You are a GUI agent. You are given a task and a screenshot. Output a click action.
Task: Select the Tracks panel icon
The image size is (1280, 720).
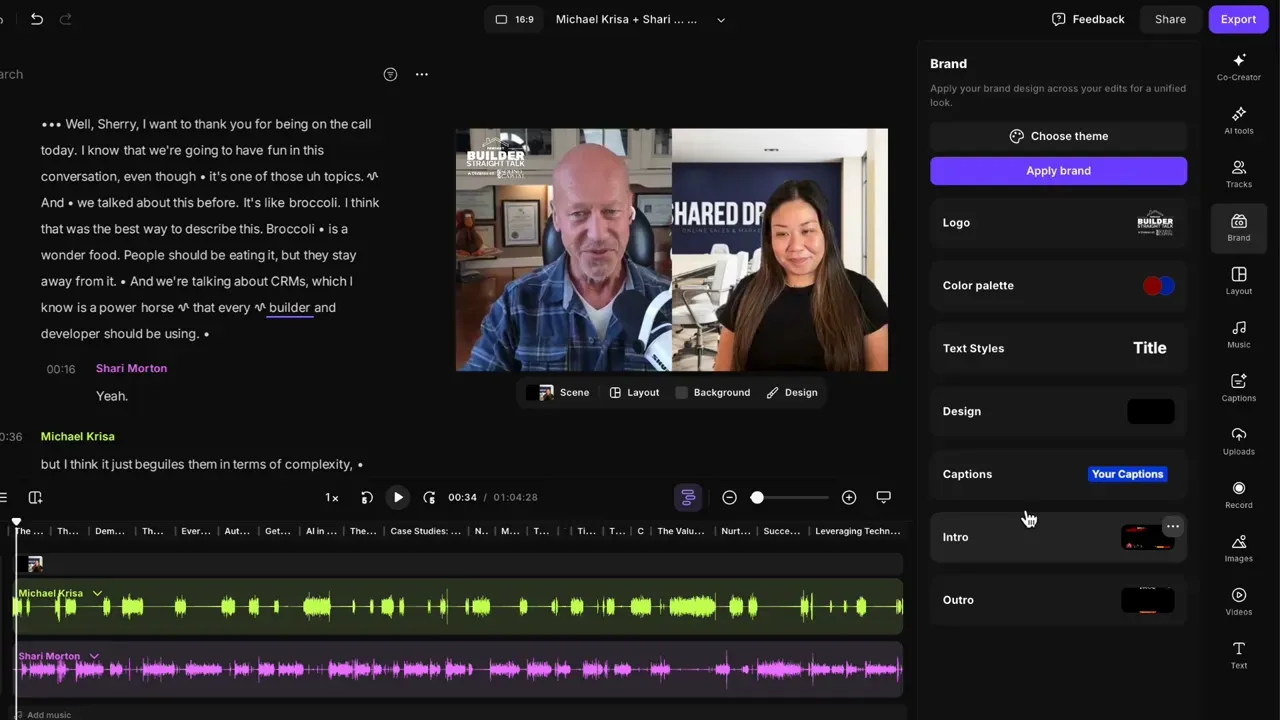1239,171
